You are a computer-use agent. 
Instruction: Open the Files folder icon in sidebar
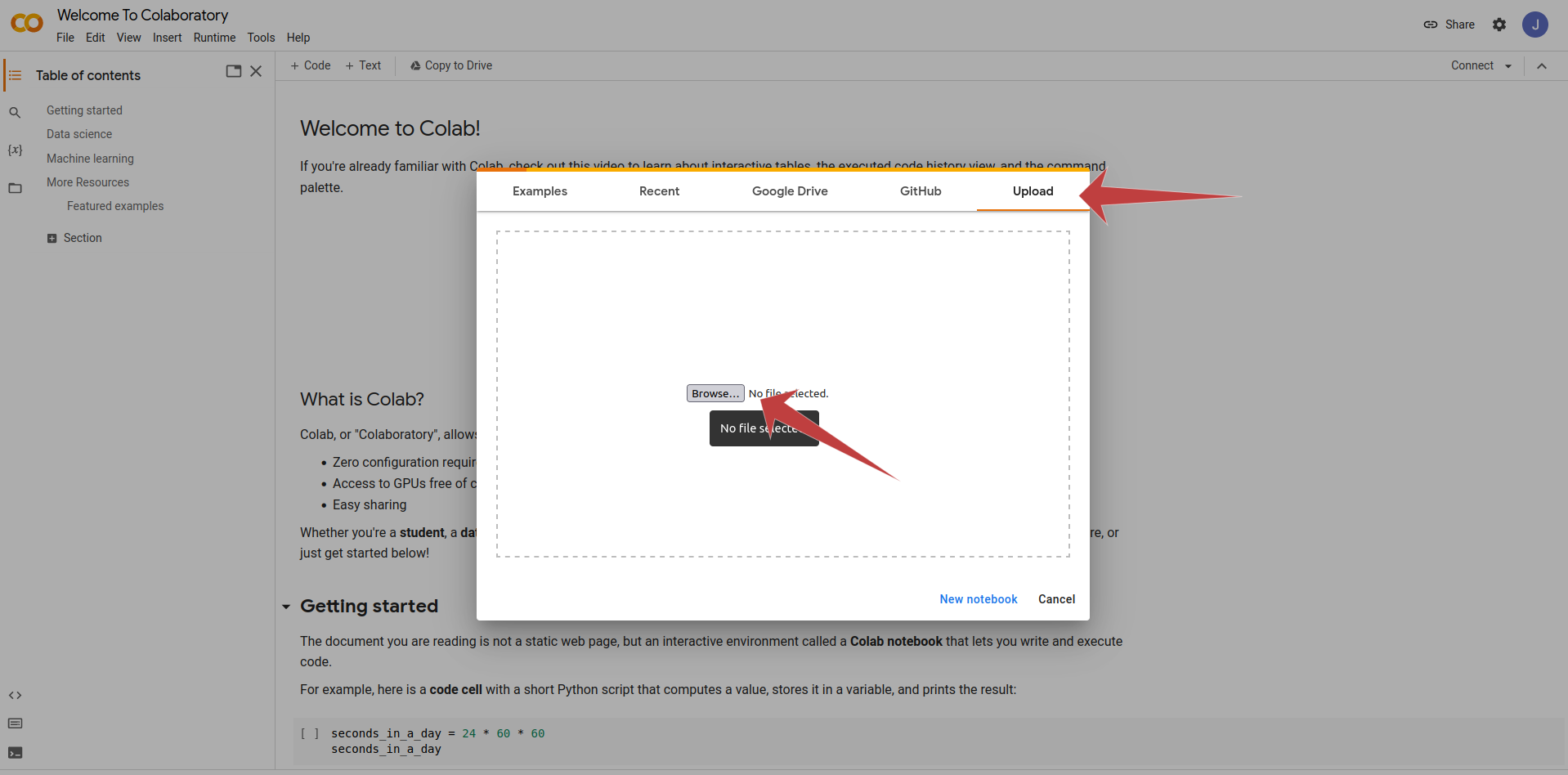15,188
